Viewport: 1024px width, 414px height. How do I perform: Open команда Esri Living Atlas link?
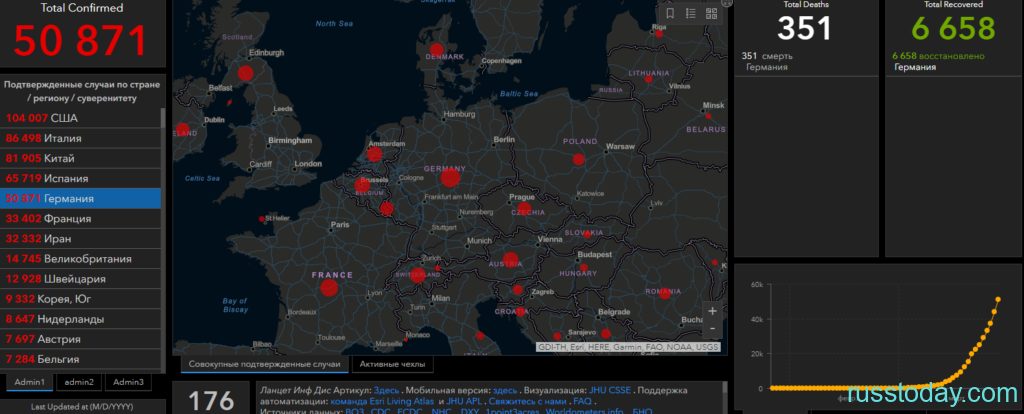383,401
